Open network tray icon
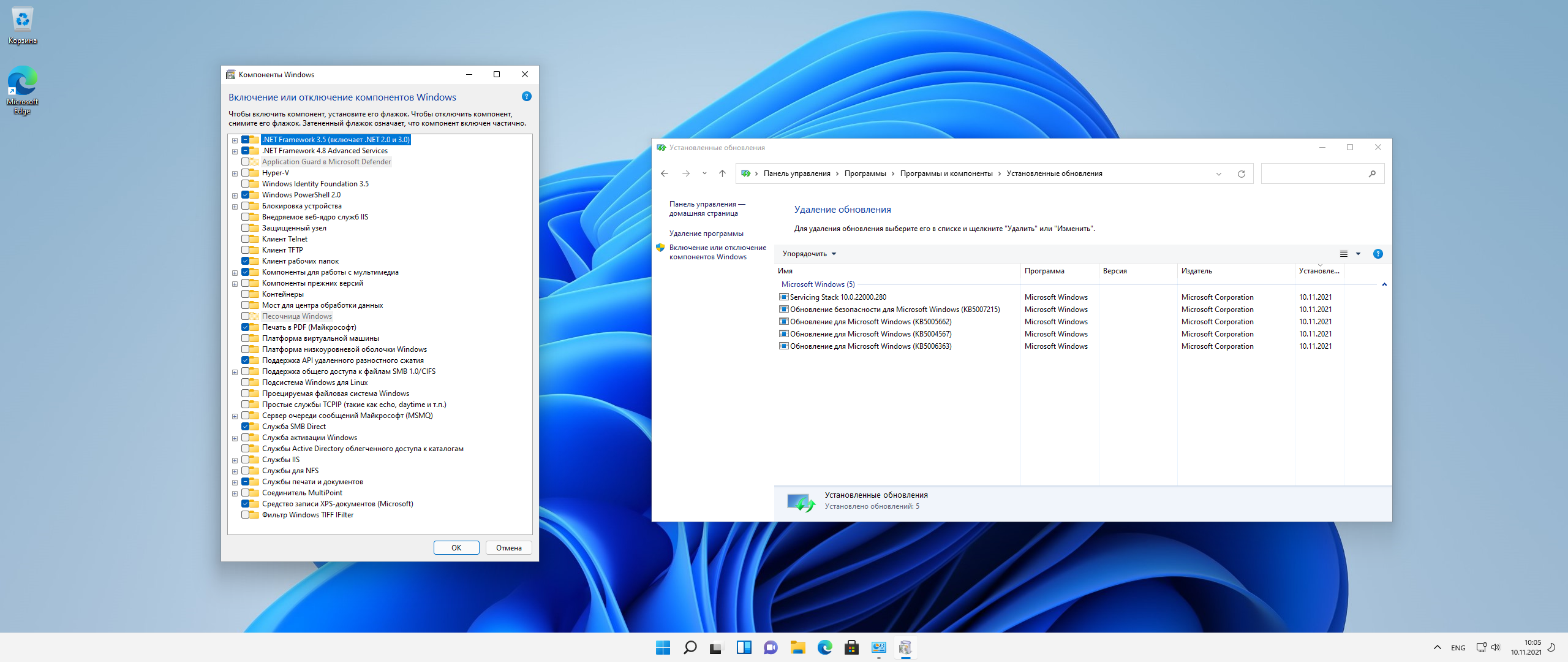 point(1481,647)
